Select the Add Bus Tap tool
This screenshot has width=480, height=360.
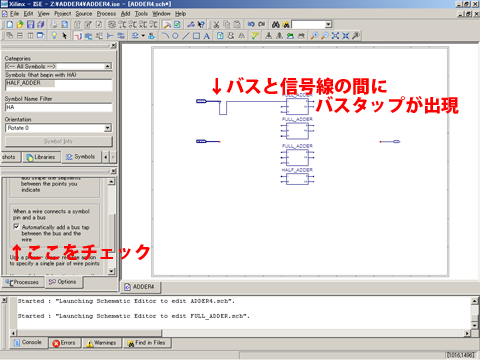click(110, 36)
